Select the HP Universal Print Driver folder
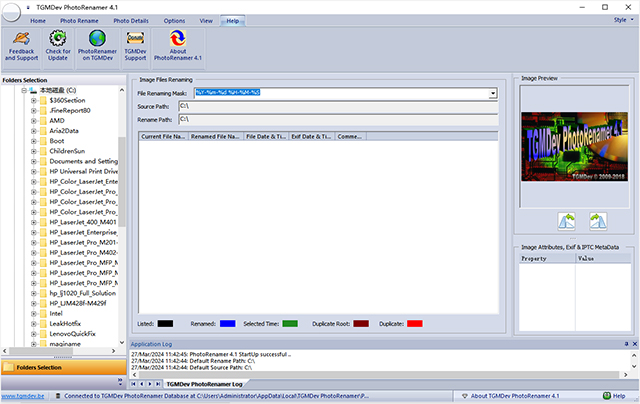 pyautogui.click(x=83, y=171)
